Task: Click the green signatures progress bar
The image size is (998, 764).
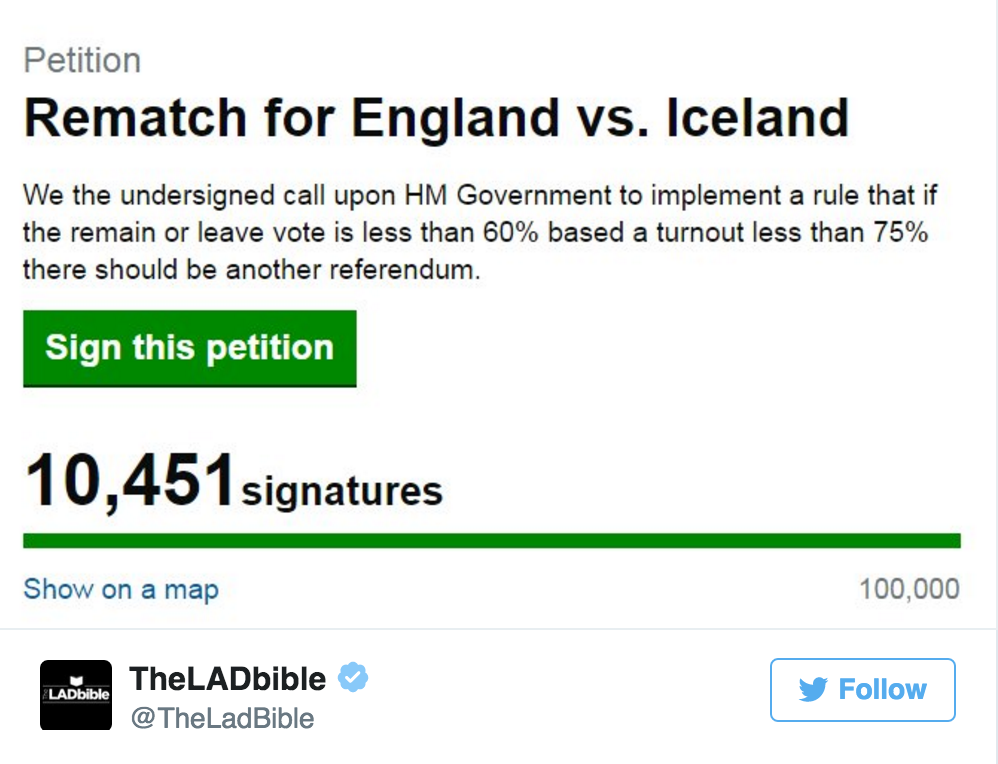Action: coord(491,541)
